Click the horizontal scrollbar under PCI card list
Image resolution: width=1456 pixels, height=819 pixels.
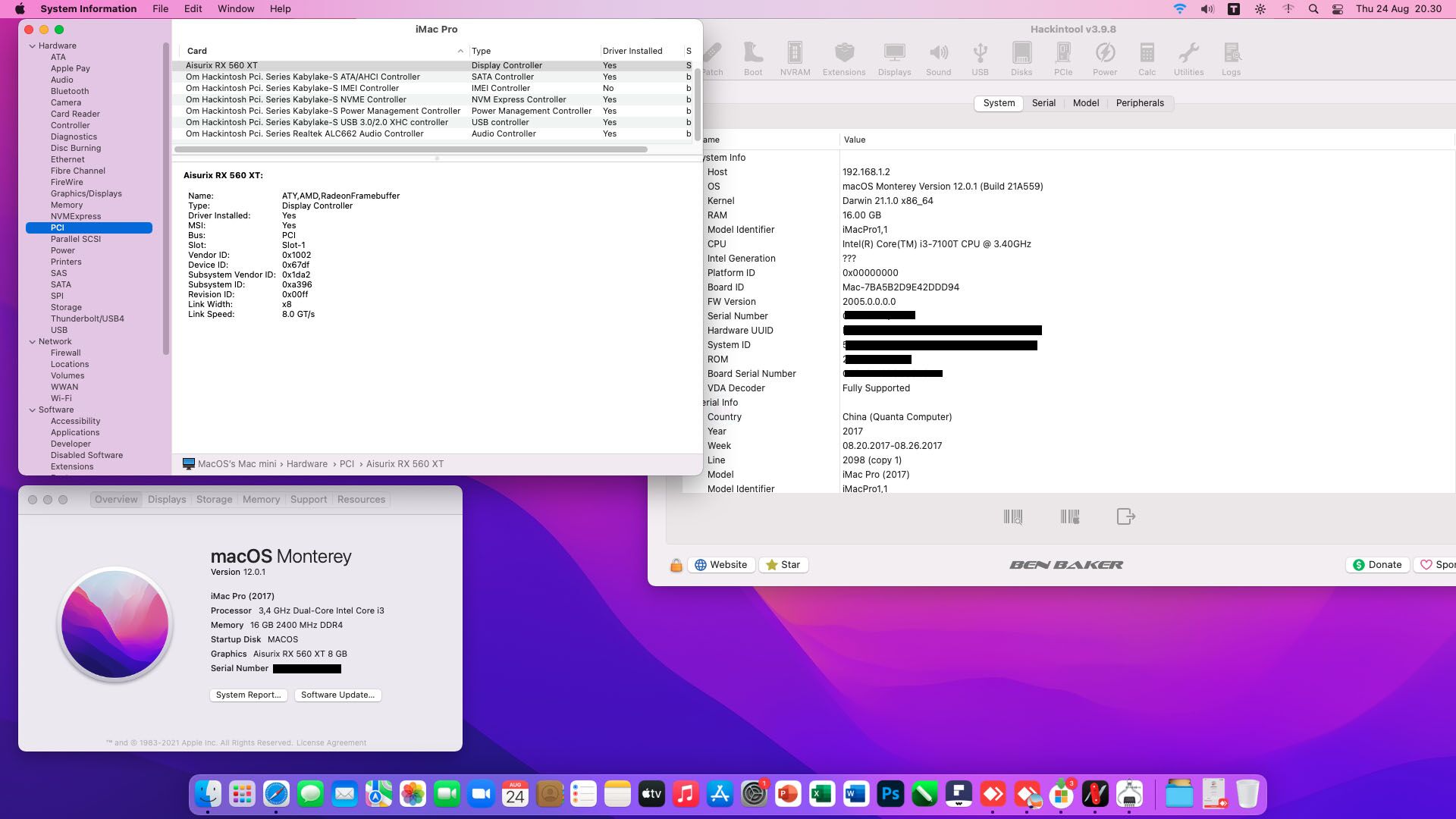(x=411, y=149)
